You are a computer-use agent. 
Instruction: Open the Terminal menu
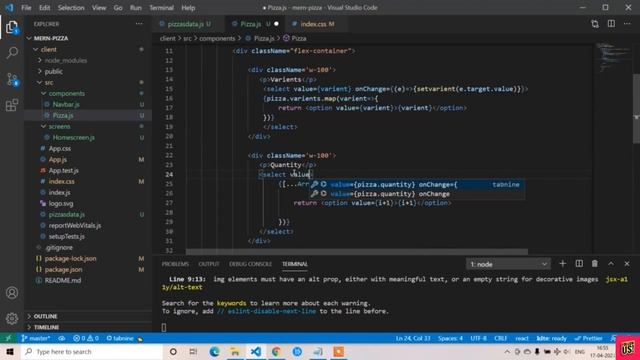161,8
